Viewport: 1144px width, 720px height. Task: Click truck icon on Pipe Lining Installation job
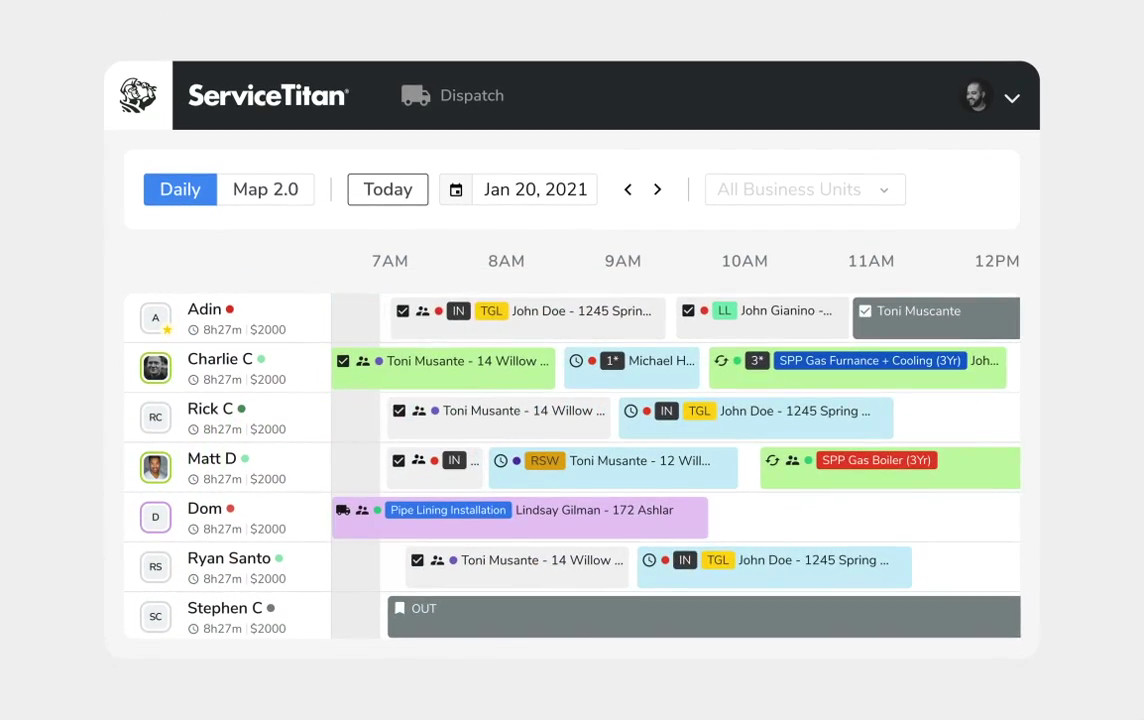pyautogui.click(x=343, y=510)
